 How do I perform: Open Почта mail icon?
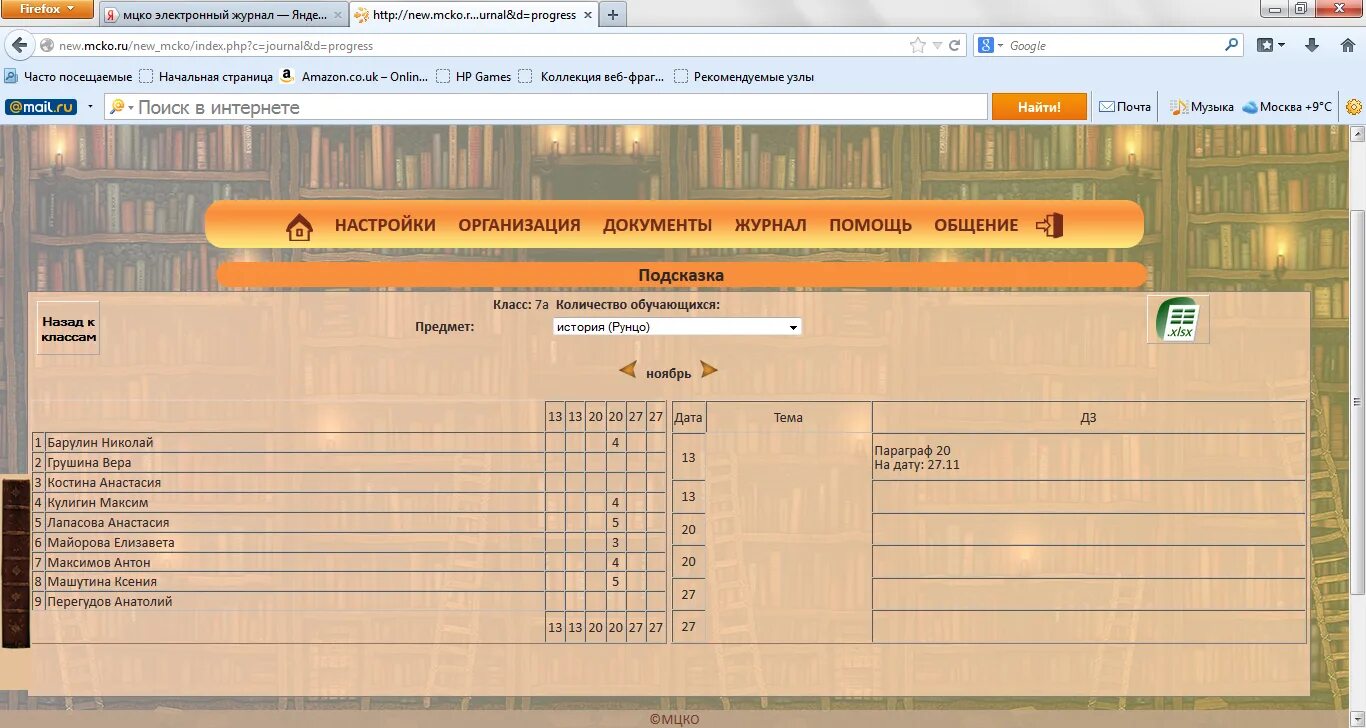pos(1125,107)
